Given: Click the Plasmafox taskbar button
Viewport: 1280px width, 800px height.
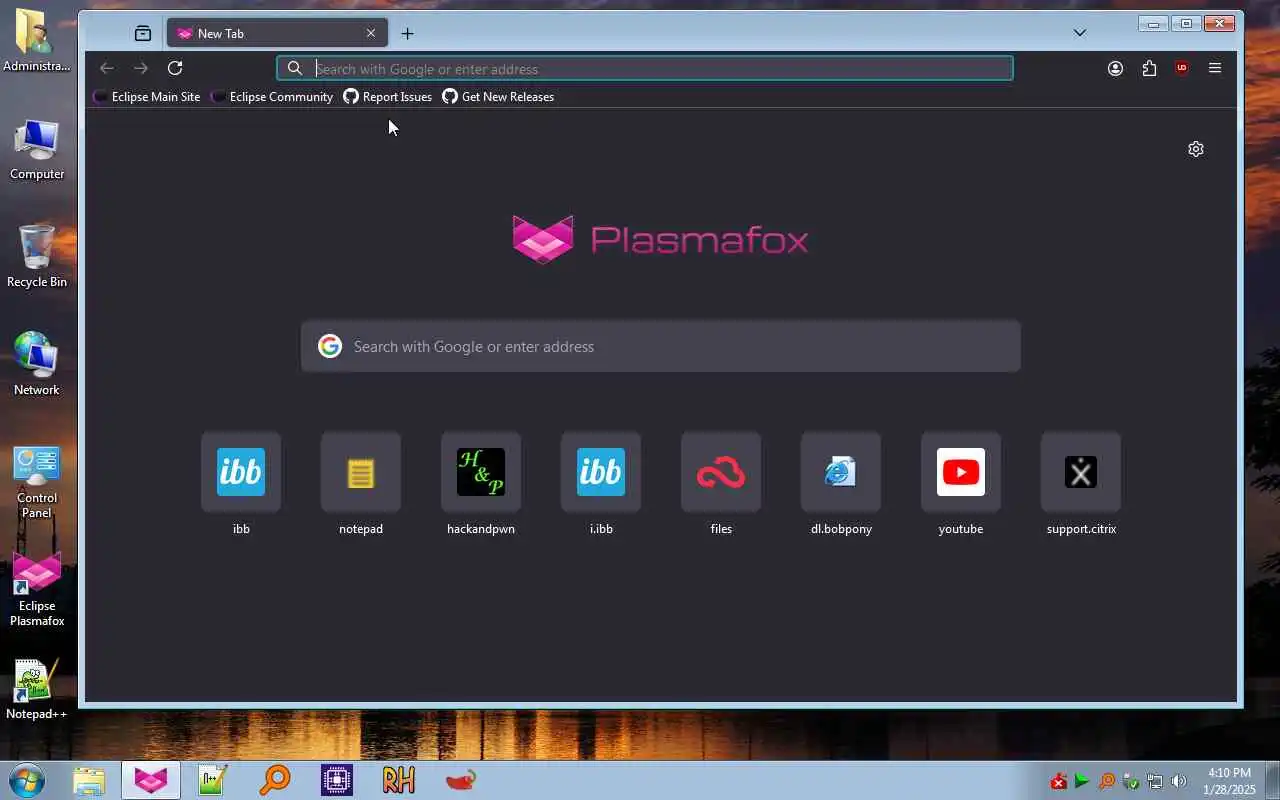Looking at the screenshot, I should coord(151,780).
